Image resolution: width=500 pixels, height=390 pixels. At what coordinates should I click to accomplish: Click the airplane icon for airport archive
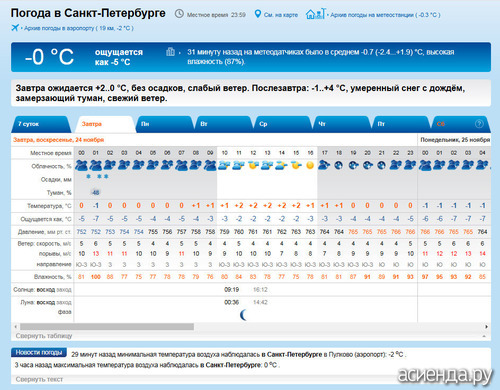(15, 28)
